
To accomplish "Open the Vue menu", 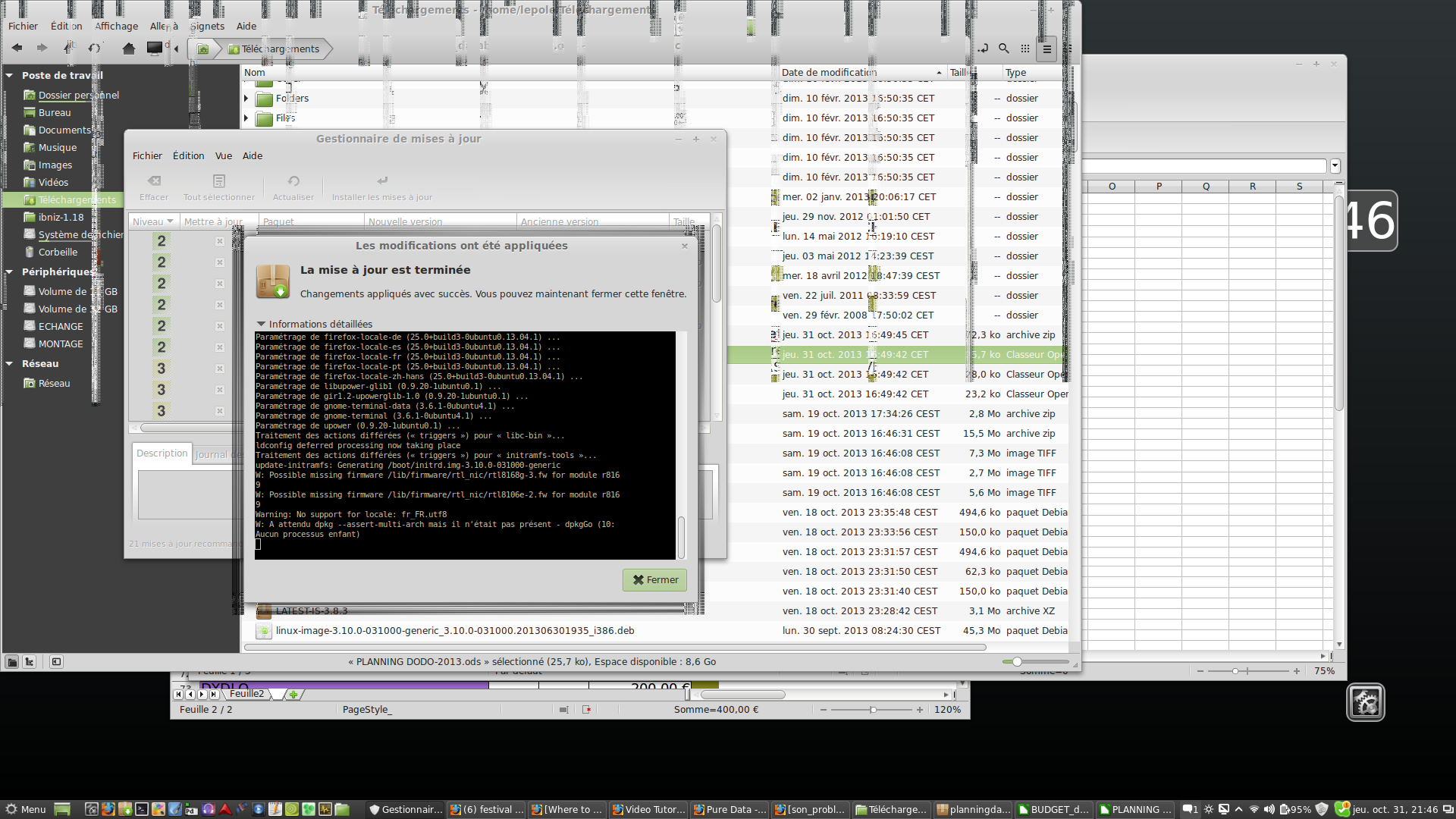I will (223, 155).
